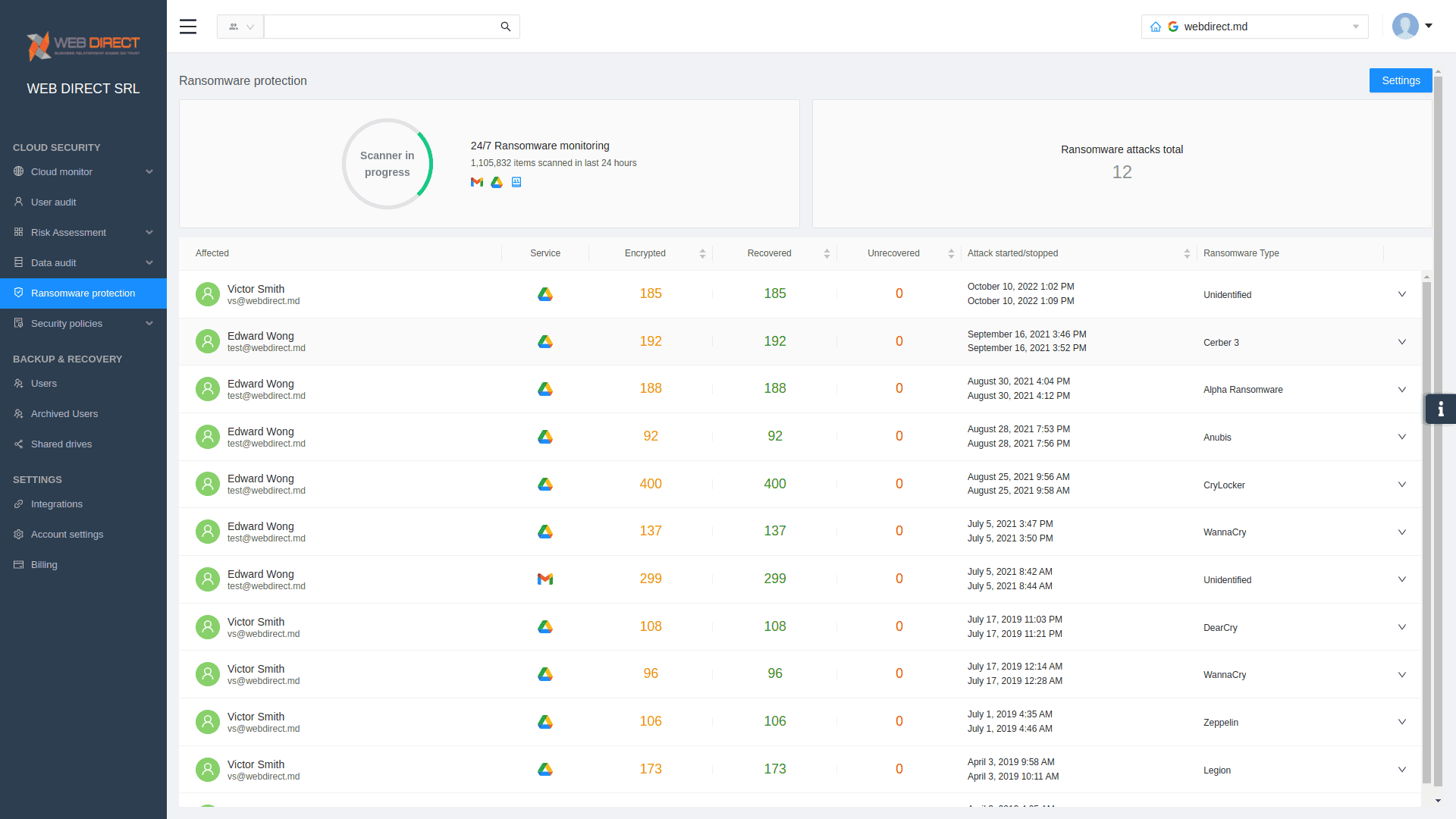This screenshot has height=819, width=1456.
Task: Open the Shared drives sidebar item
Action: pyautogui.click(x=61, y=444)
